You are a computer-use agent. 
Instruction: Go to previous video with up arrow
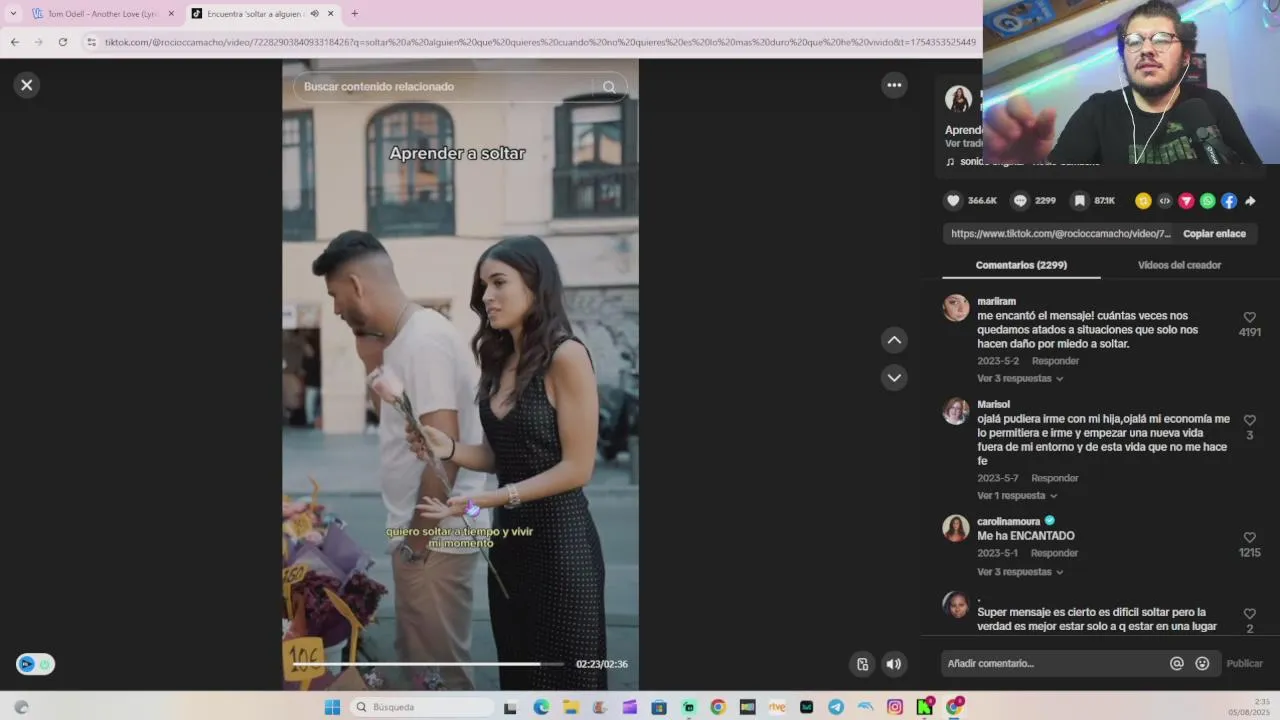click(894, 340)
